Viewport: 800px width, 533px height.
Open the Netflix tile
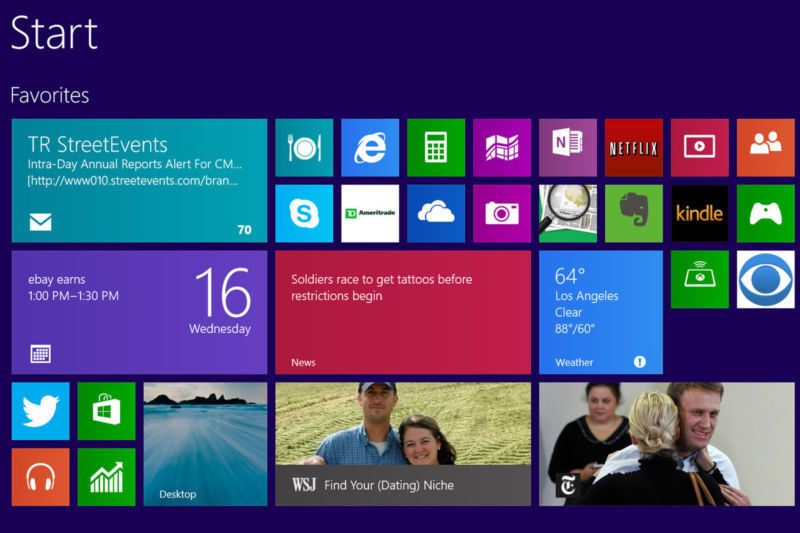634,147
